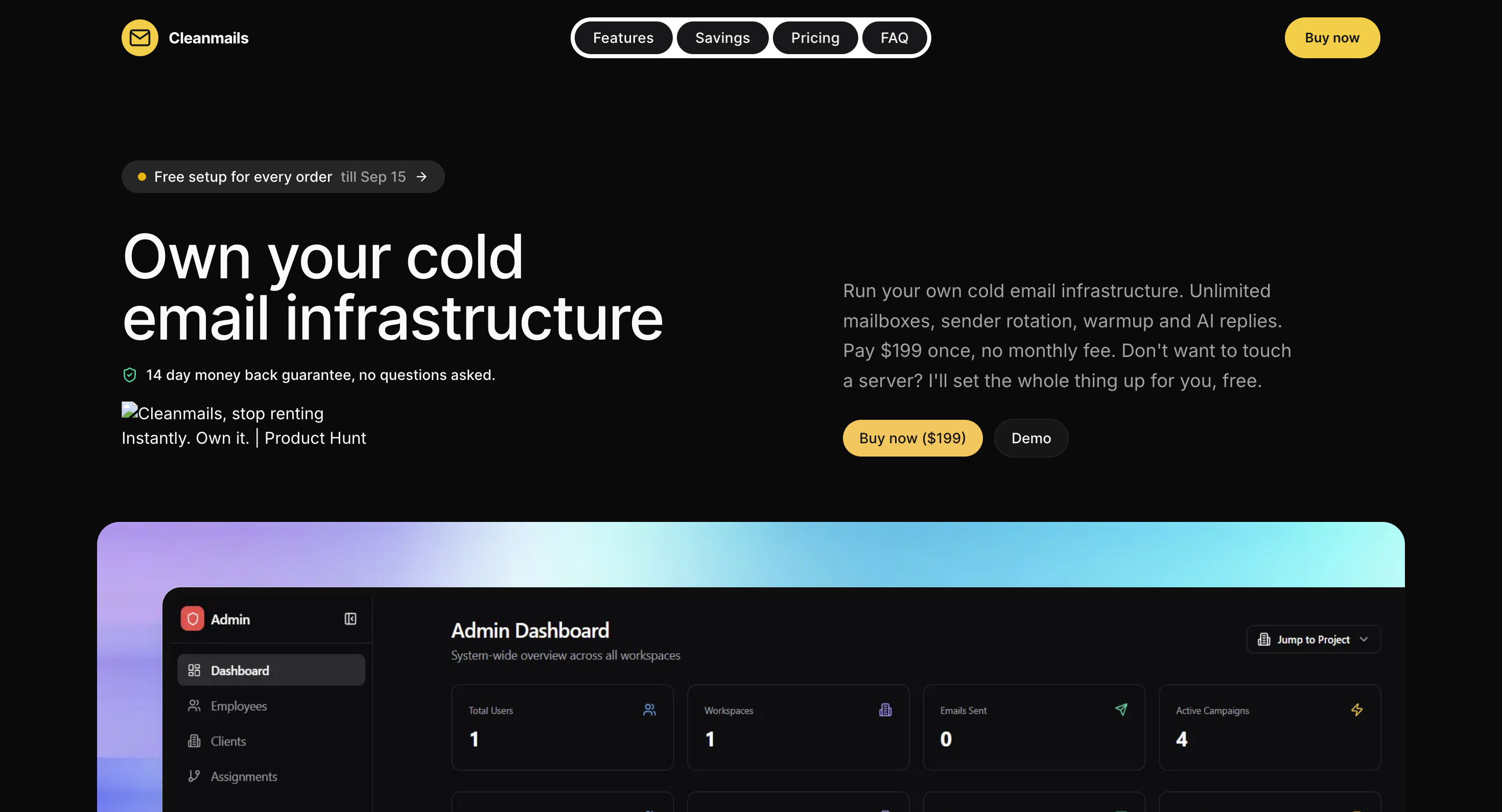Click the 'till Sep 15' text in banner
Screen dimensions: 1502x812
[373, 177]
